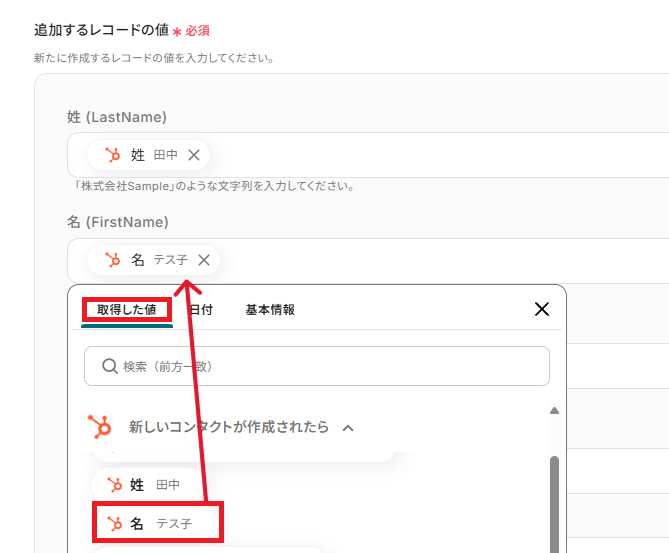Click the 姓 田中 chip in LastName field
Viewport: 669px width, 553px height.
(148, 155)
